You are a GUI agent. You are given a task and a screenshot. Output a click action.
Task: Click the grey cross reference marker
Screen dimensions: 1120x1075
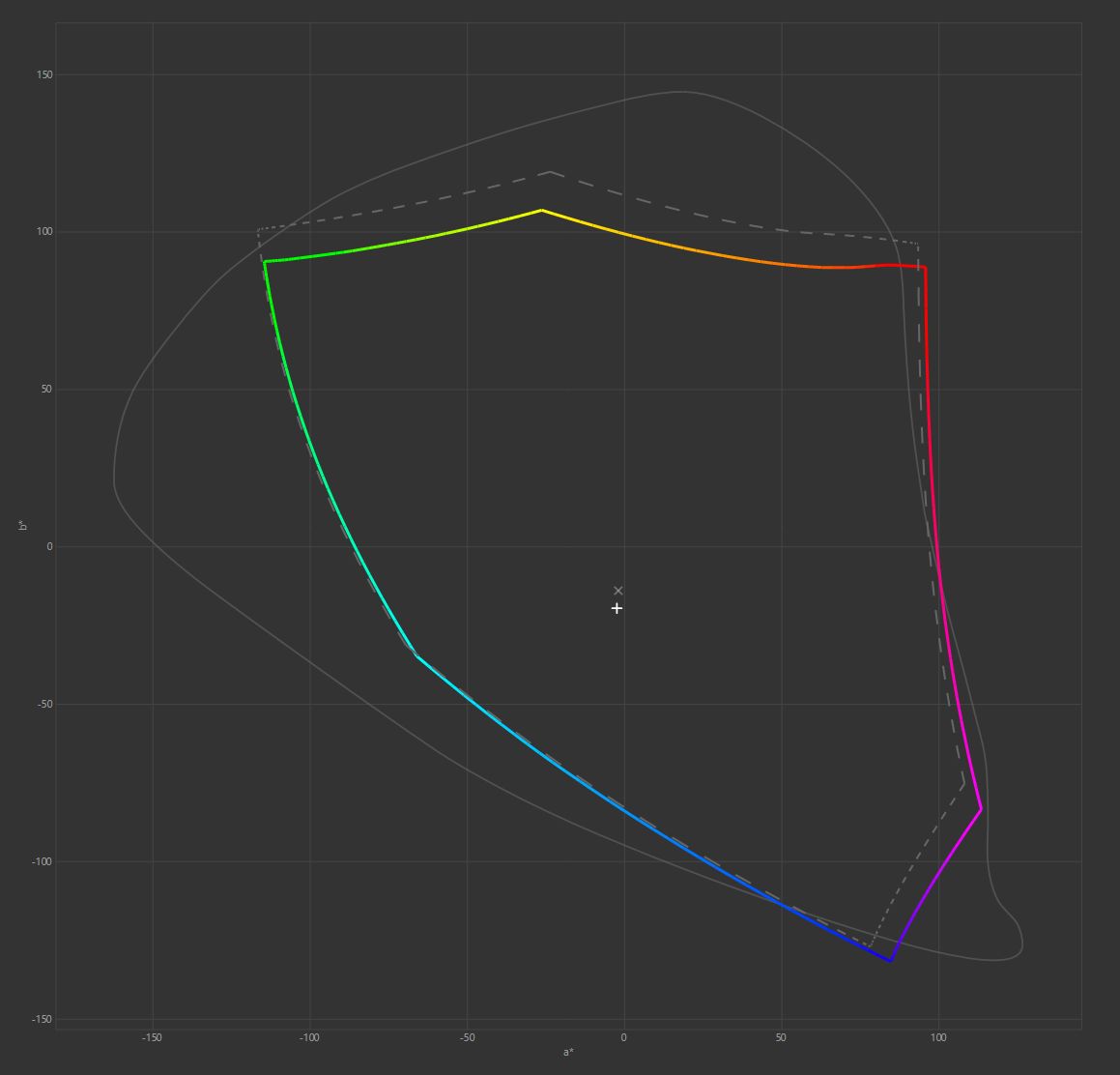point(618,591)
